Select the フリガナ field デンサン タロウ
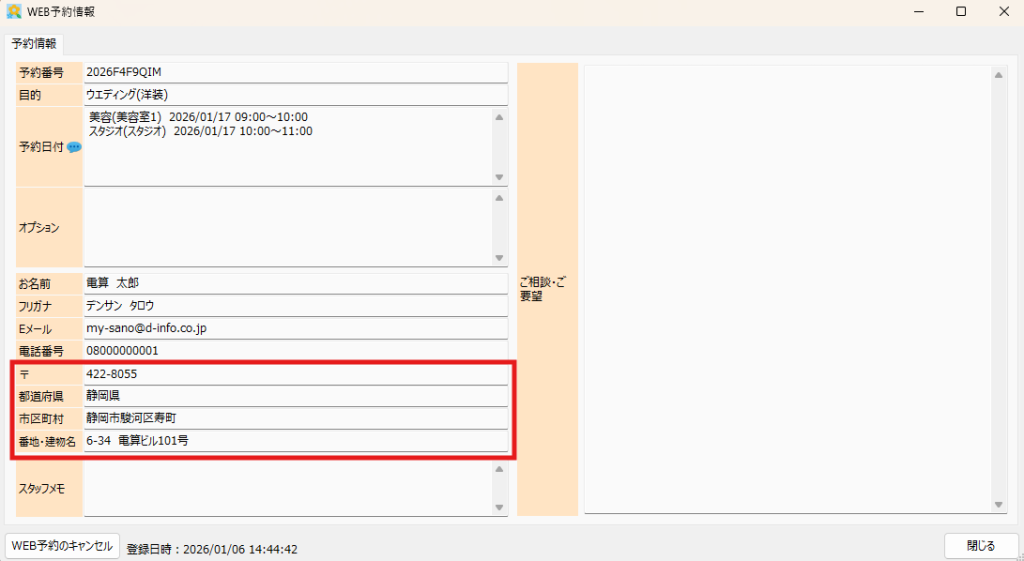Screen dimensions: 1024x561 (x=296, y=306)
